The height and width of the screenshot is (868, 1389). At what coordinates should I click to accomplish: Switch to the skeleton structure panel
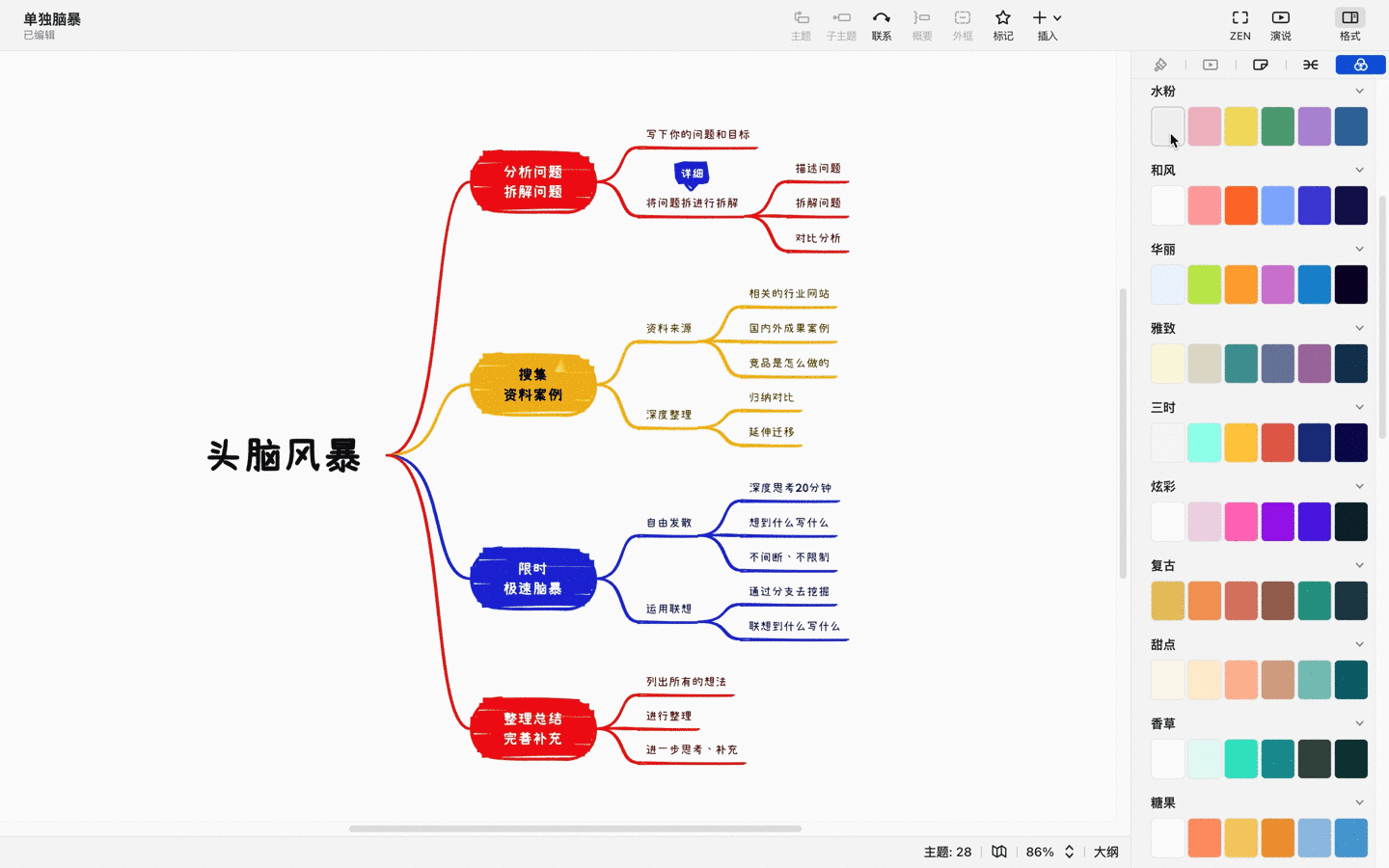1310,64
